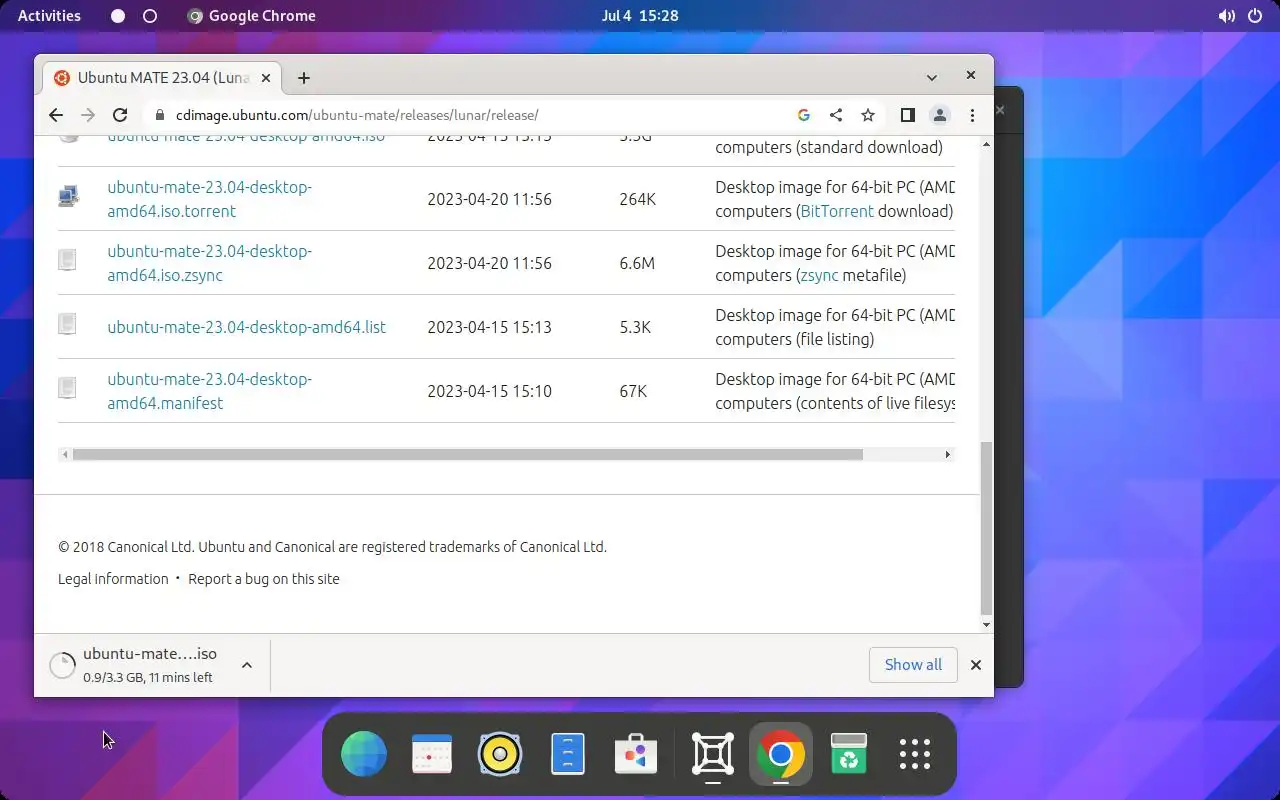This screenshot has height=800, width=1280.
Task: Toggle the Chrome side panel
Action: [907, 115]
